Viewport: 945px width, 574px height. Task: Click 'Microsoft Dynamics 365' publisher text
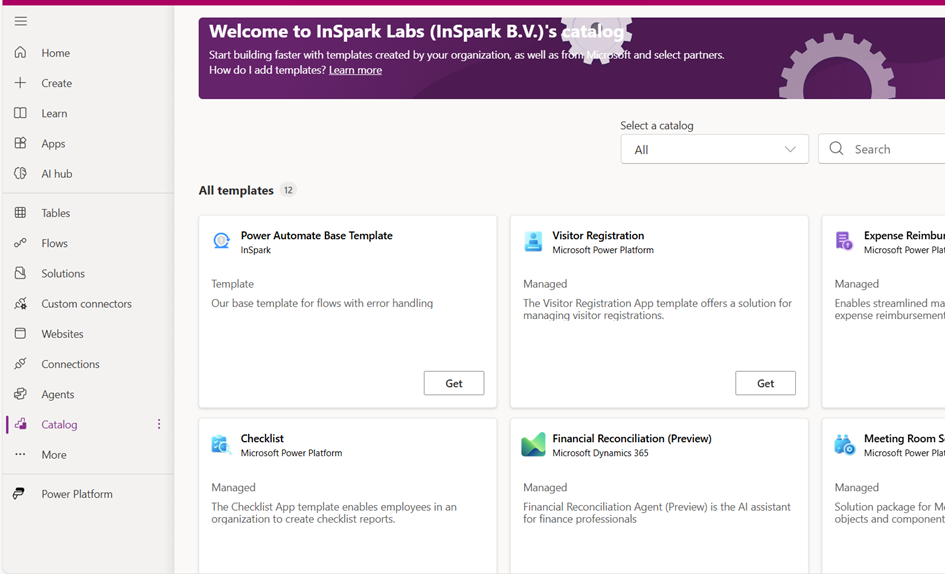tap(600, 453)
